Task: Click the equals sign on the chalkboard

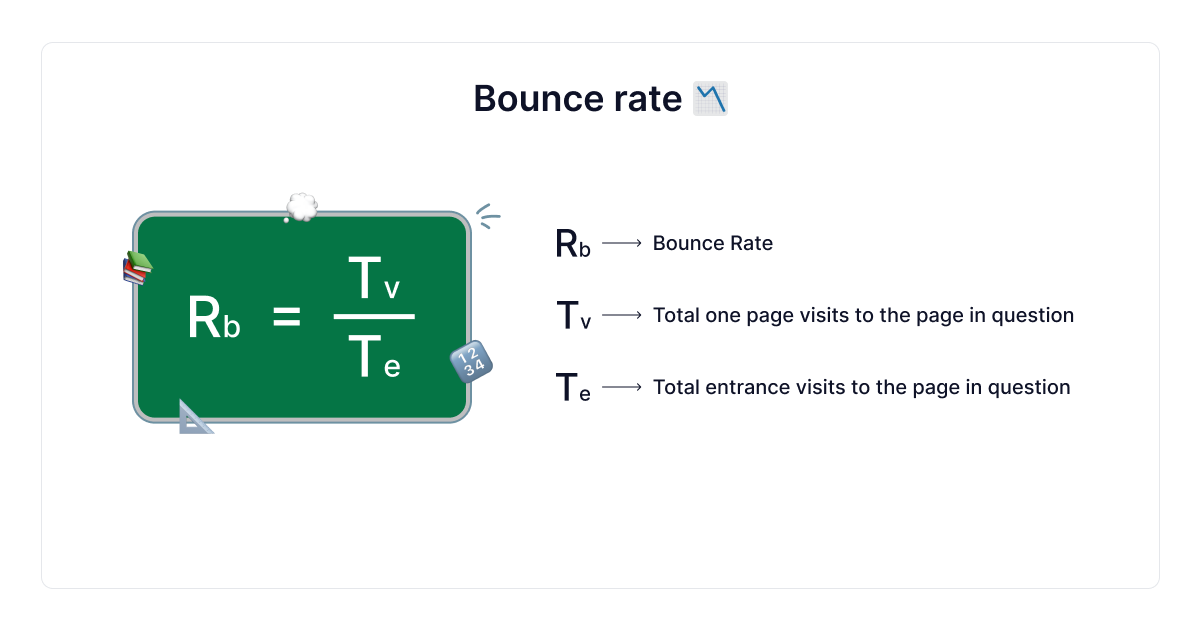Action: click(x=286, y=317)
